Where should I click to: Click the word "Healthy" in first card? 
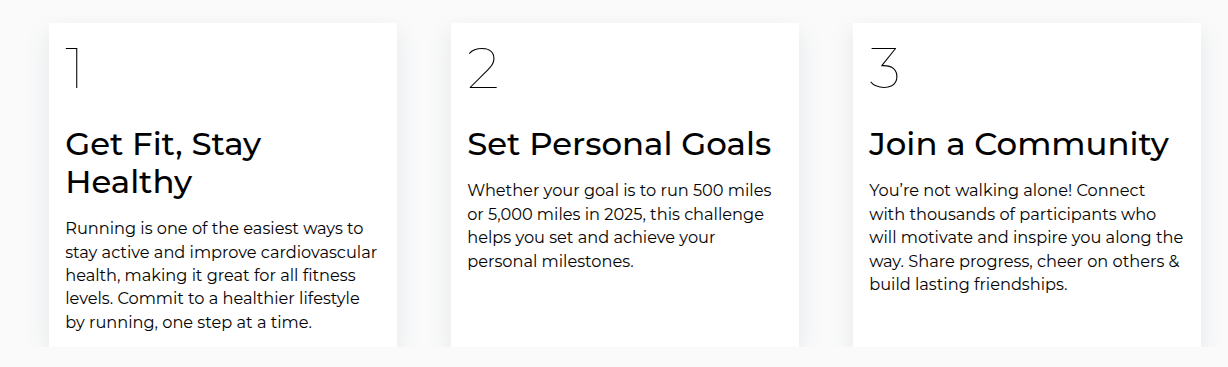pos(129,183)
